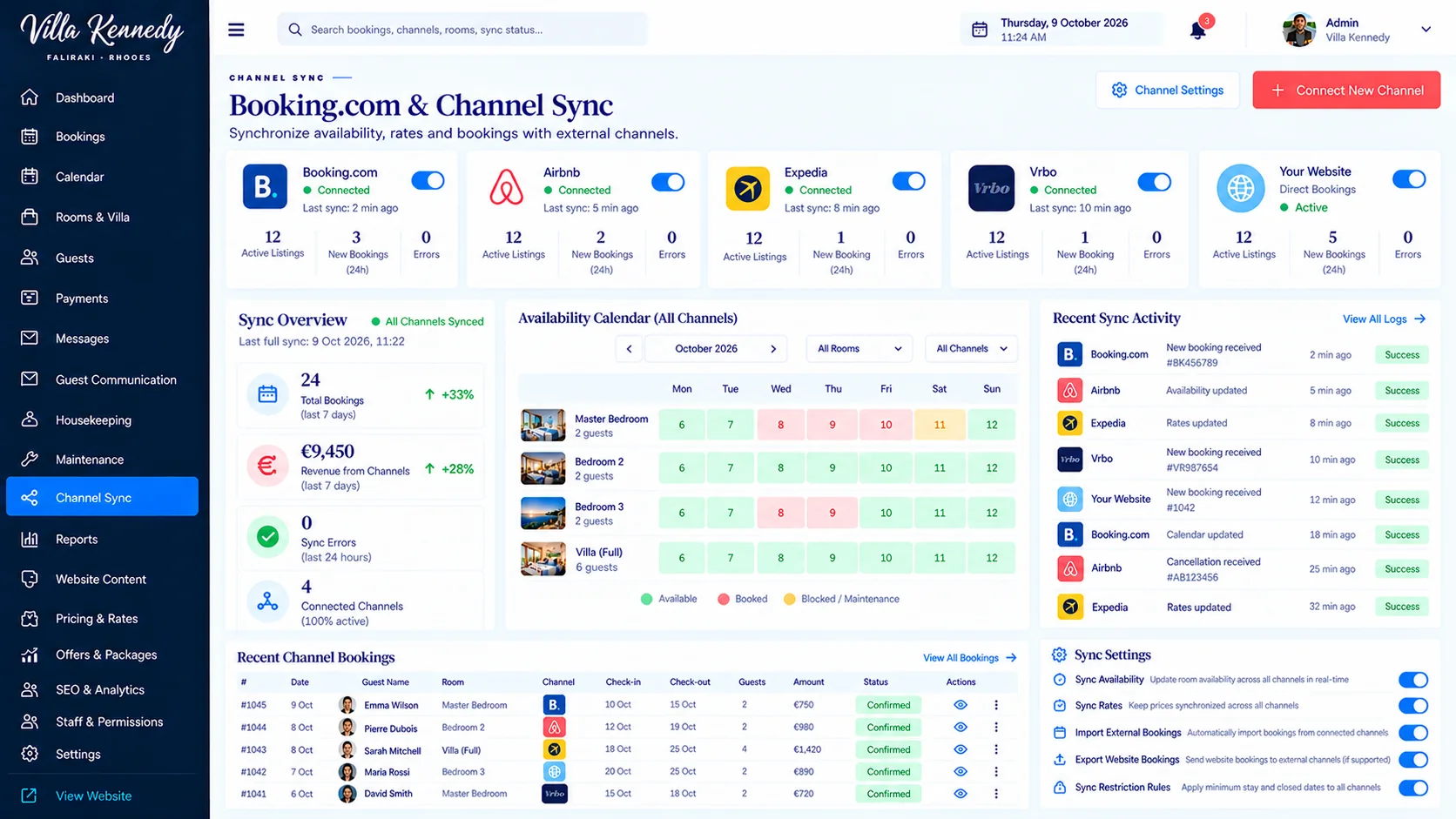Screen dimensions: 1456x819
Task: Click the yellow Blocked / Maintenance legend dot
Action: tap(789, 599)
